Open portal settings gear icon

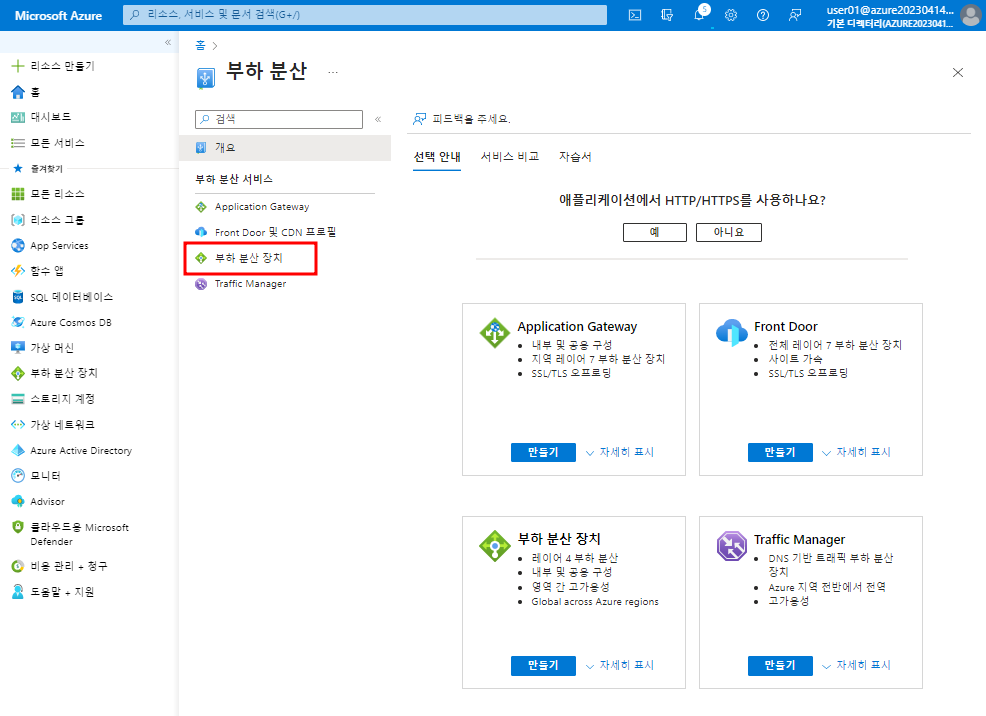[x=731, y=15]
